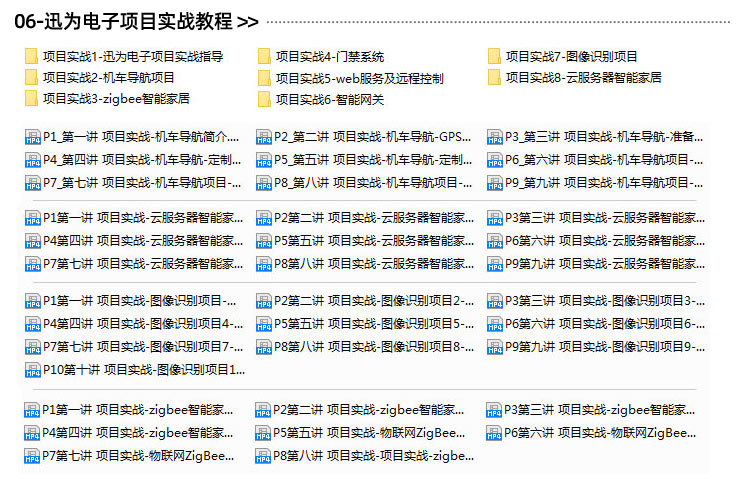
Task: Click MP4 icon of P9_第九讲 机车导航项目
Action: (x=495, y=183)
